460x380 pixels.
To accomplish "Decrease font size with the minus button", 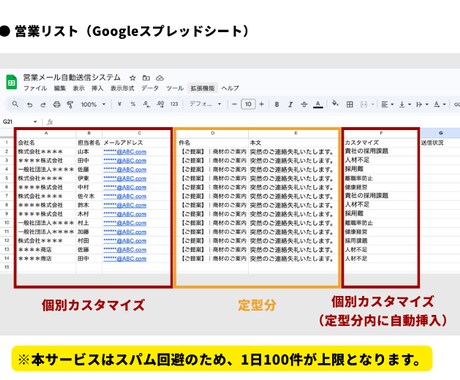I will [x=234, y=104].
